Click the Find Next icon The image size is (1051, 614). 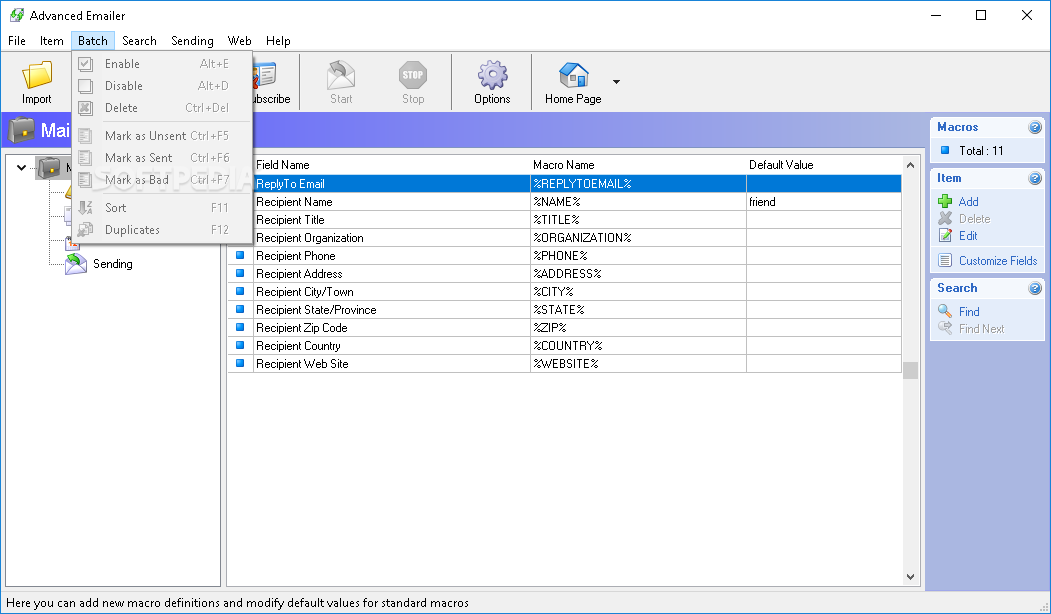pyautogui.click(x=945, y=328)
